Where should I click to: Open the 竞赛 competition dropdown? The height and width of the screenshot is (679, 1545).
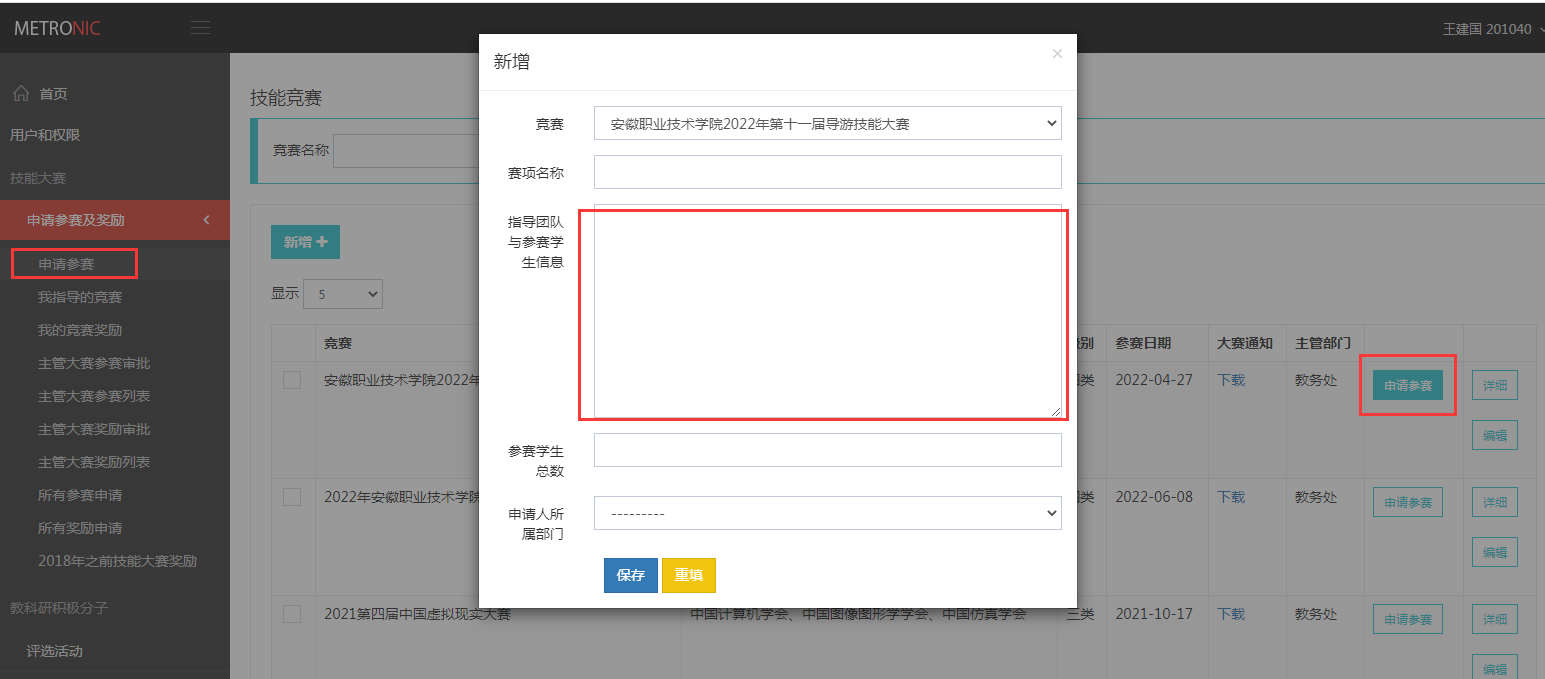827,124
